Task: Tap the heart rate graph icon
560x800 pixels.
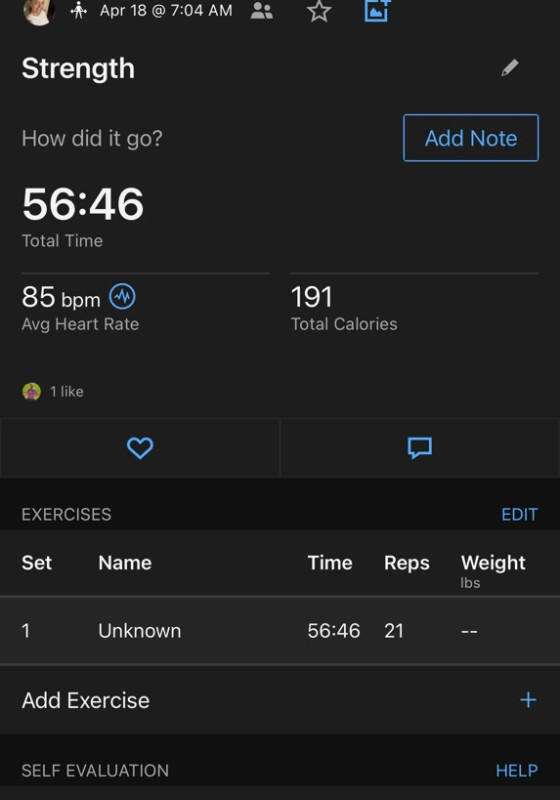Action: coord(122,296)
